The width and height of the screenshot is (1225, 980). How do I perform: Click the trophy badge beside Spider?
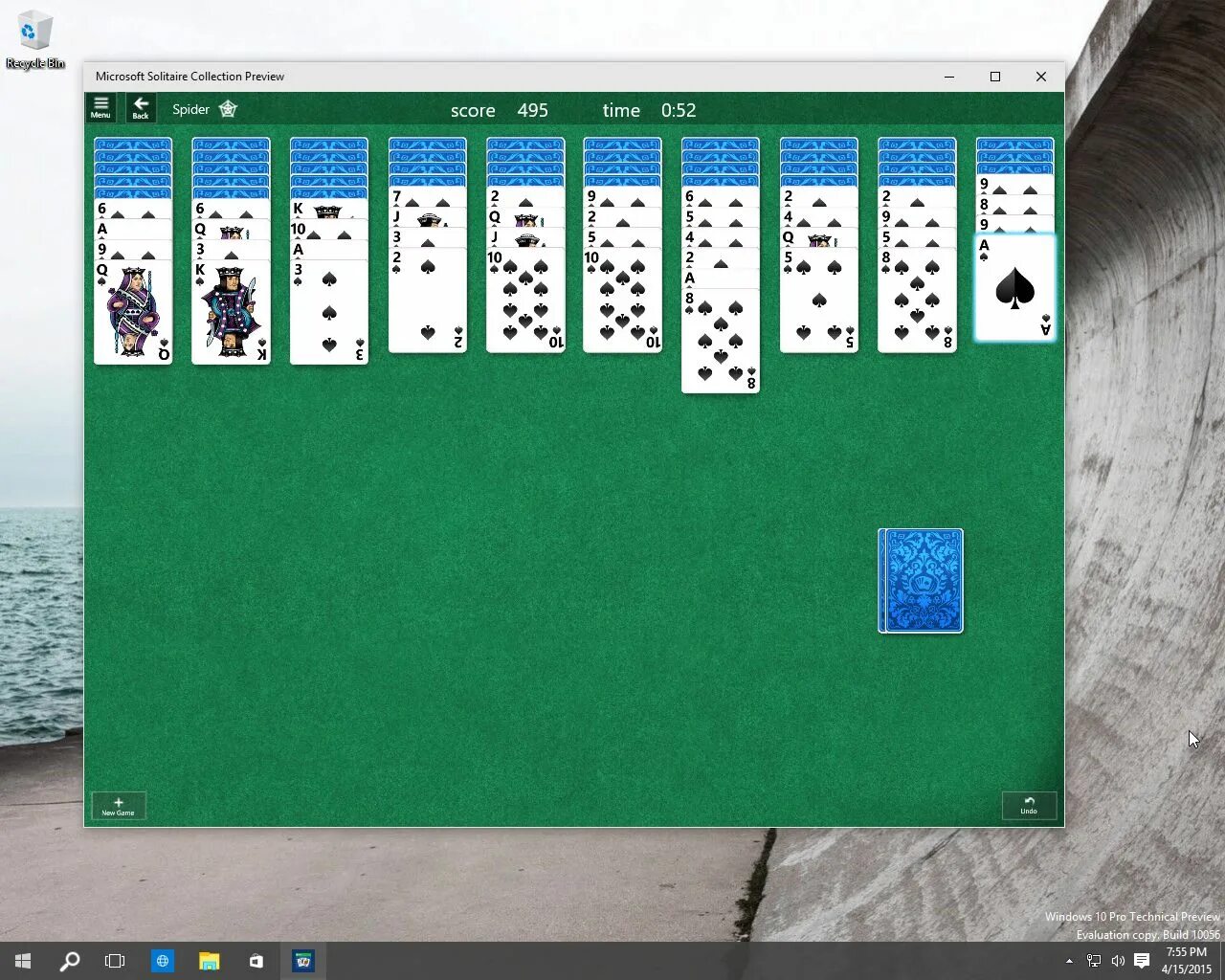coord(228,109)
